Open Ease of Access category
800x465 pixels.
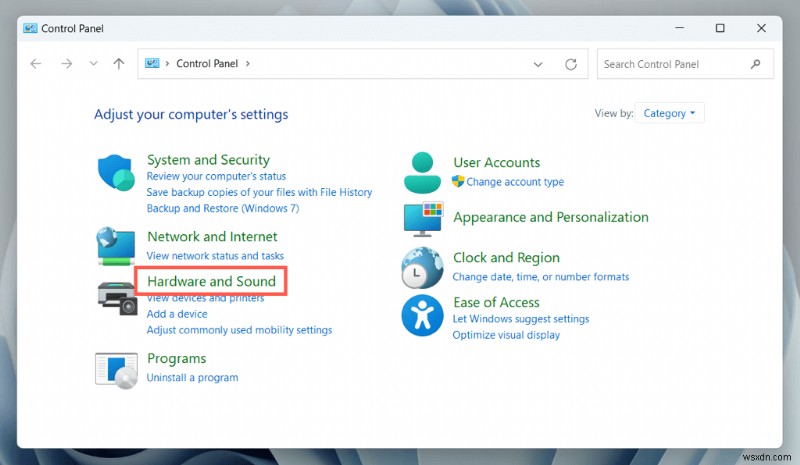point(496,302)
